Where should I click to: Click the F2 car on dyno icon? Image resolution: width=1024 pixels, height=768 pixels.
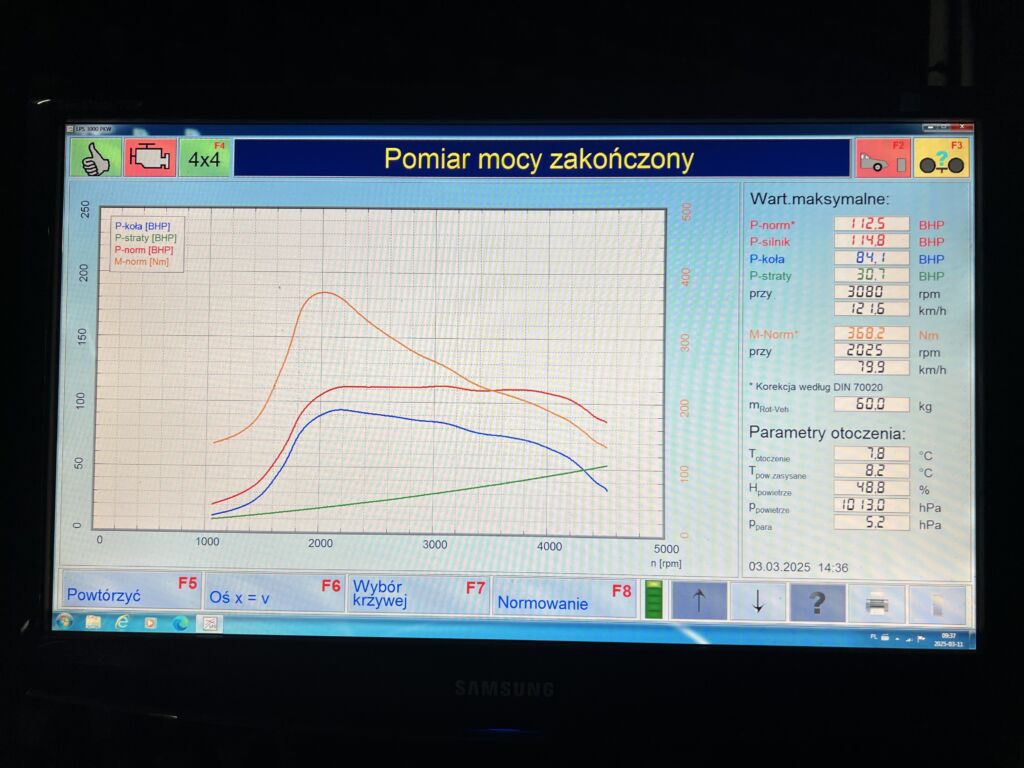[882, 159]
